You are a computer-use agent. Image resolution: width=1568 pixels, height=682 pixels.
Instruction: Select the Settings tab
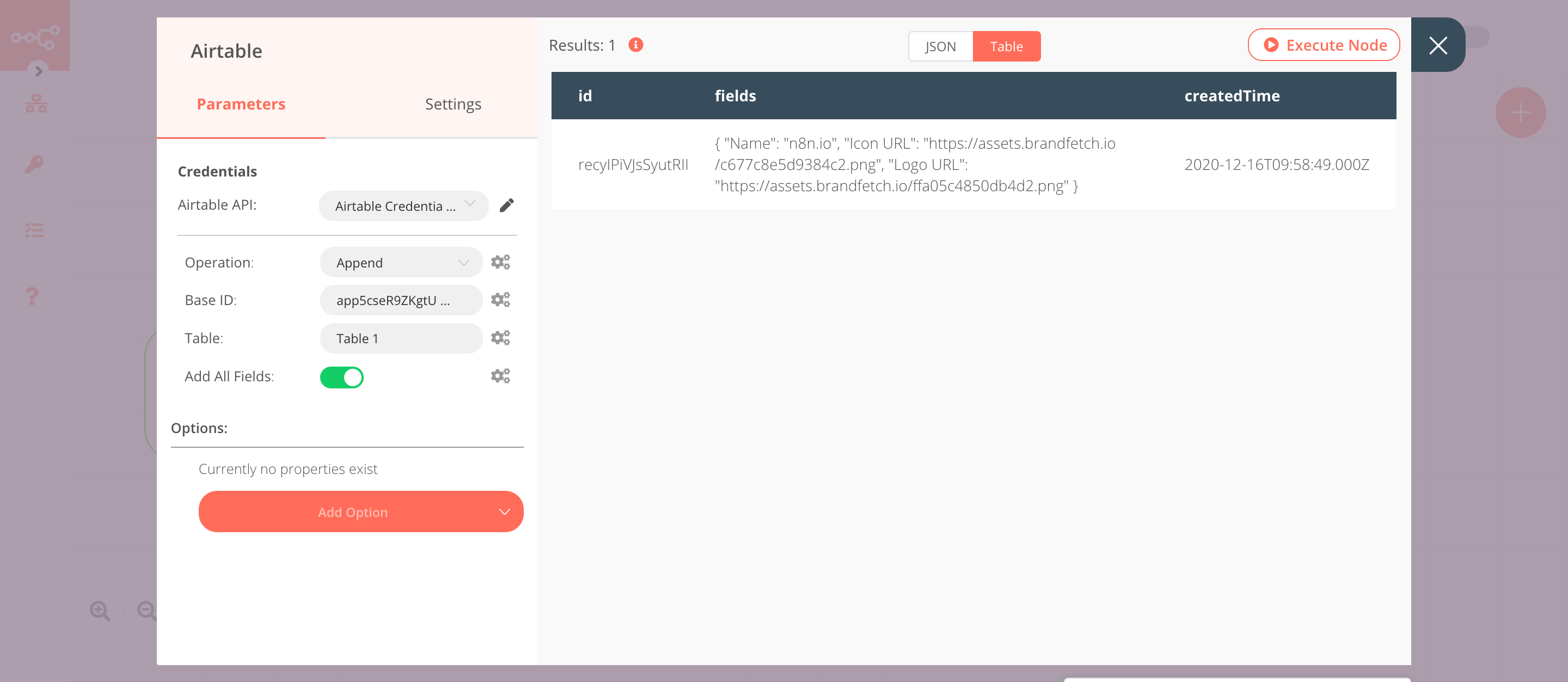coord(453,103)
